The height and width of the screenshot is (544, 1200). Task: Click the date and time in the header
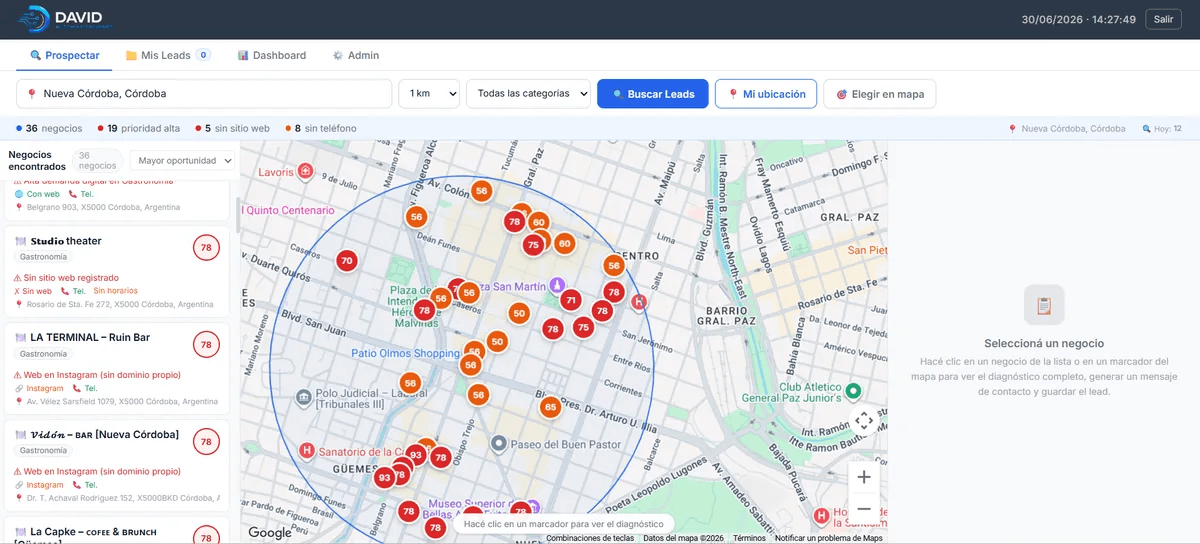1078,20
